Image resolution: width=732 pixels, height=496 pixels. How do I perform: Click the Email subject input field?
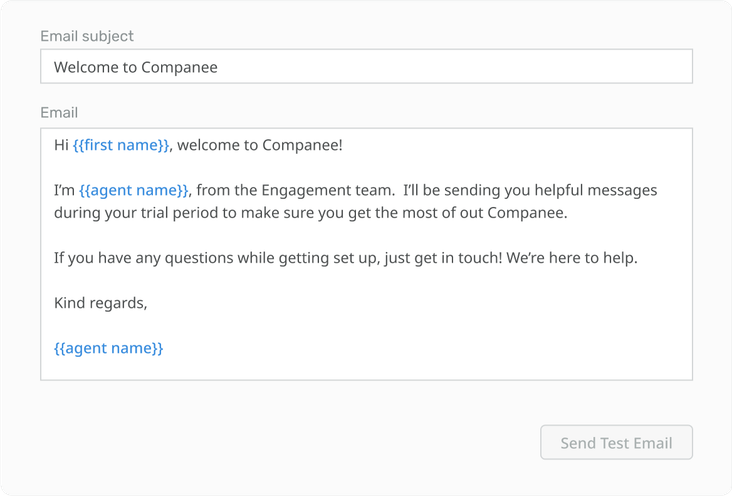(x=366, y=67)
